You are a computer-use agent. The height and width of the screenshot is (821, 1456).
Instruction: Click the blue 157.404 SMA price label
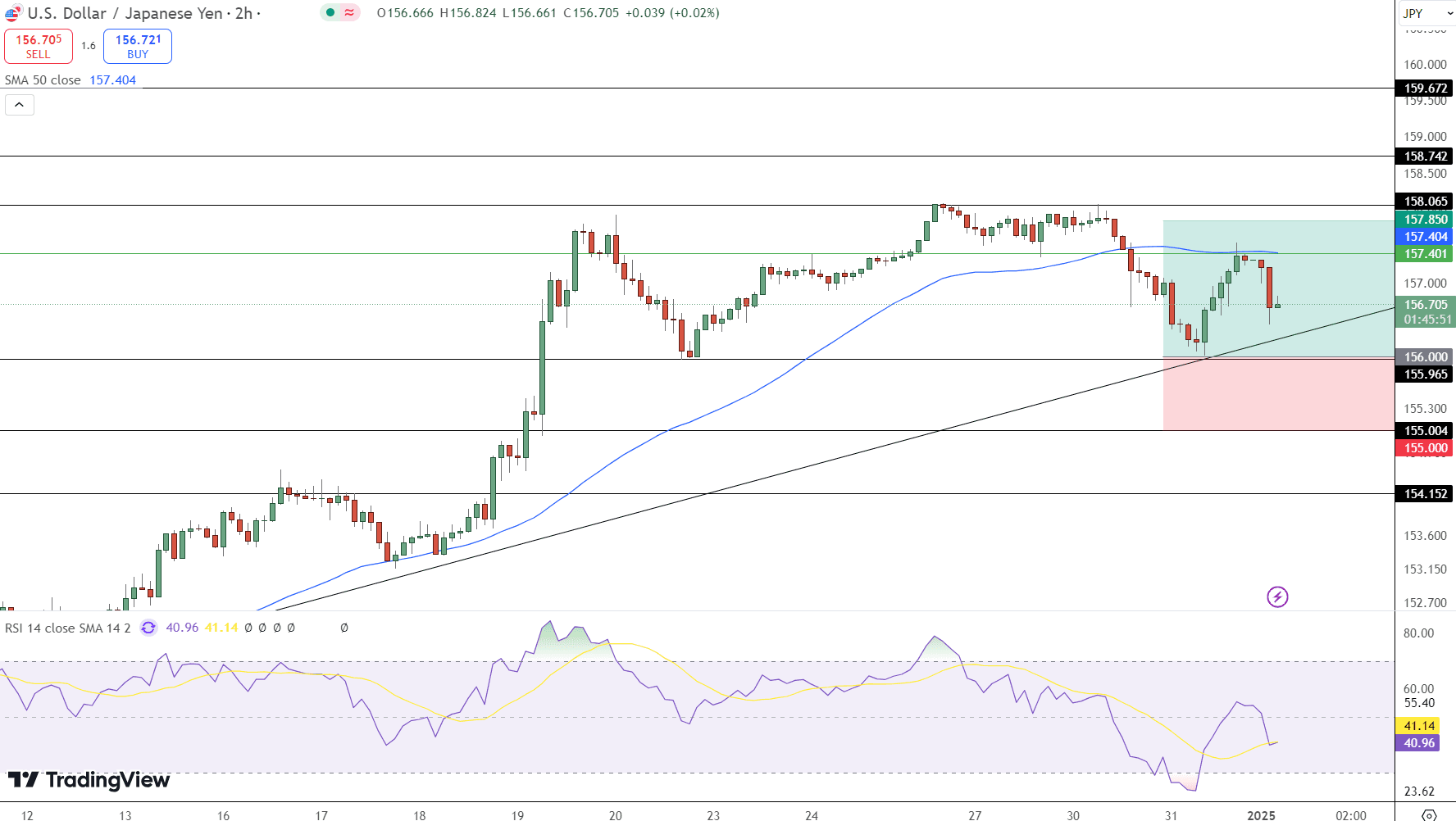(1425, 237)
